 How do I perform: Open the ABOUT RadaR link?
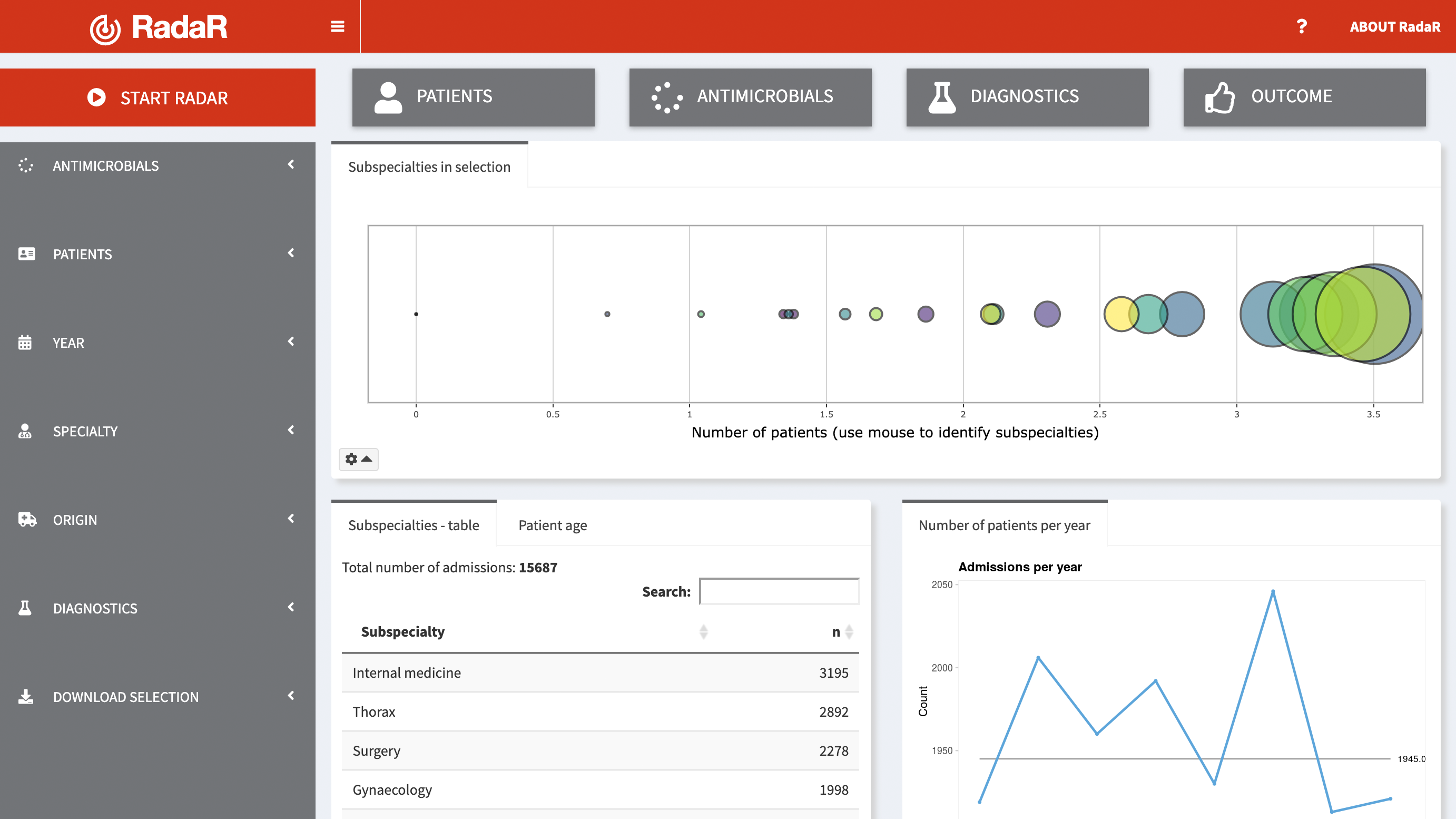click(x=1394, y=26)
